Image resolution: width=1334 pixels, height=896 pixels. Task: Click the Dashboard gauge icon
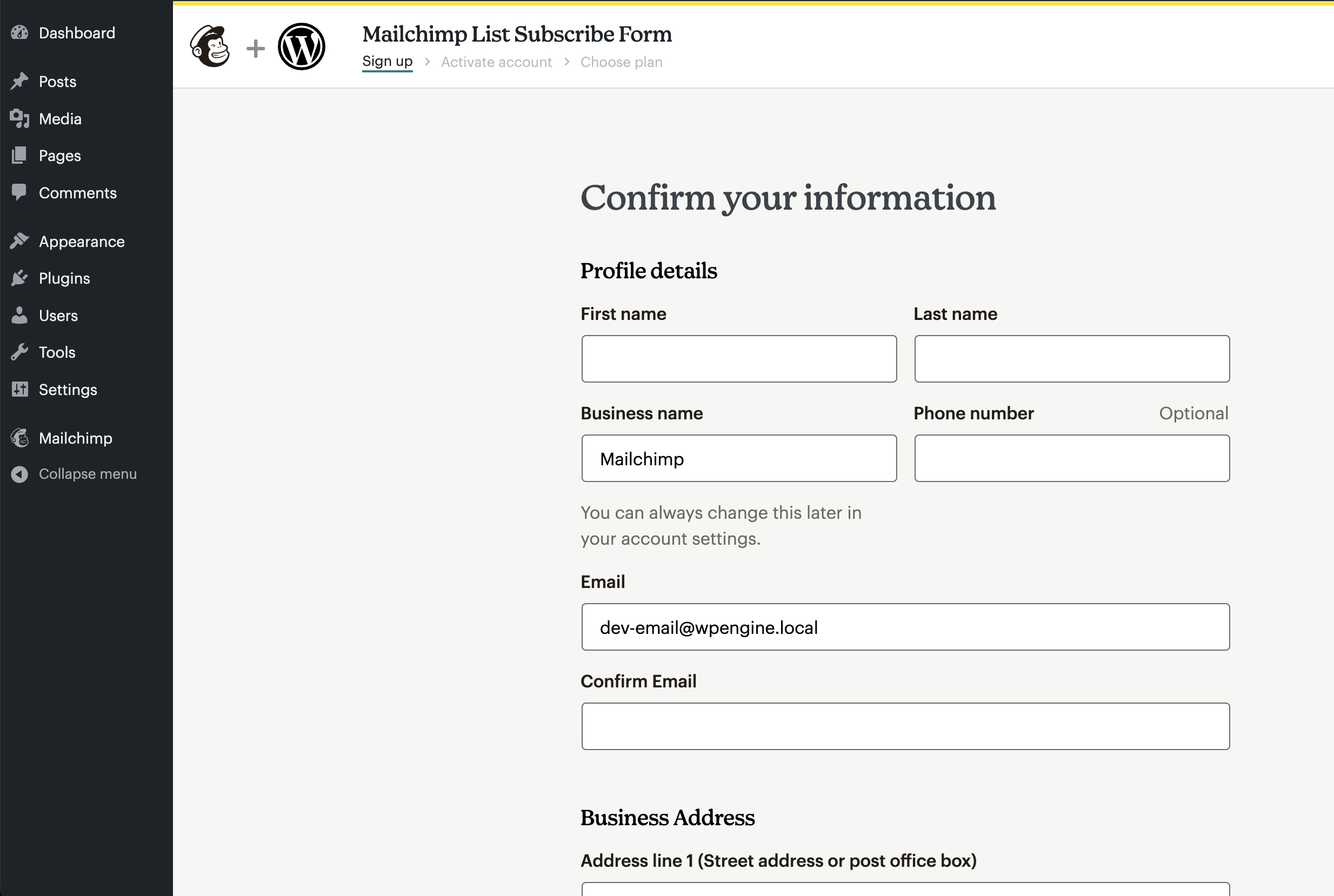tap(19, 32)
